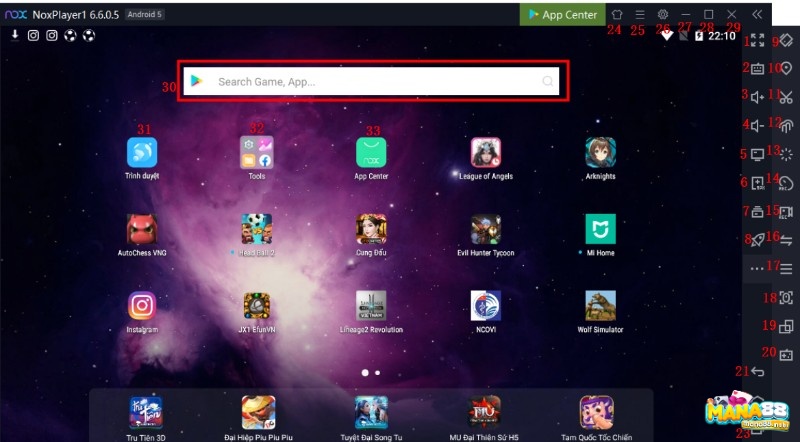Click the add APK file icon
Image resolution: width=800 pixels, height=442 pixels.
point(758,183)
